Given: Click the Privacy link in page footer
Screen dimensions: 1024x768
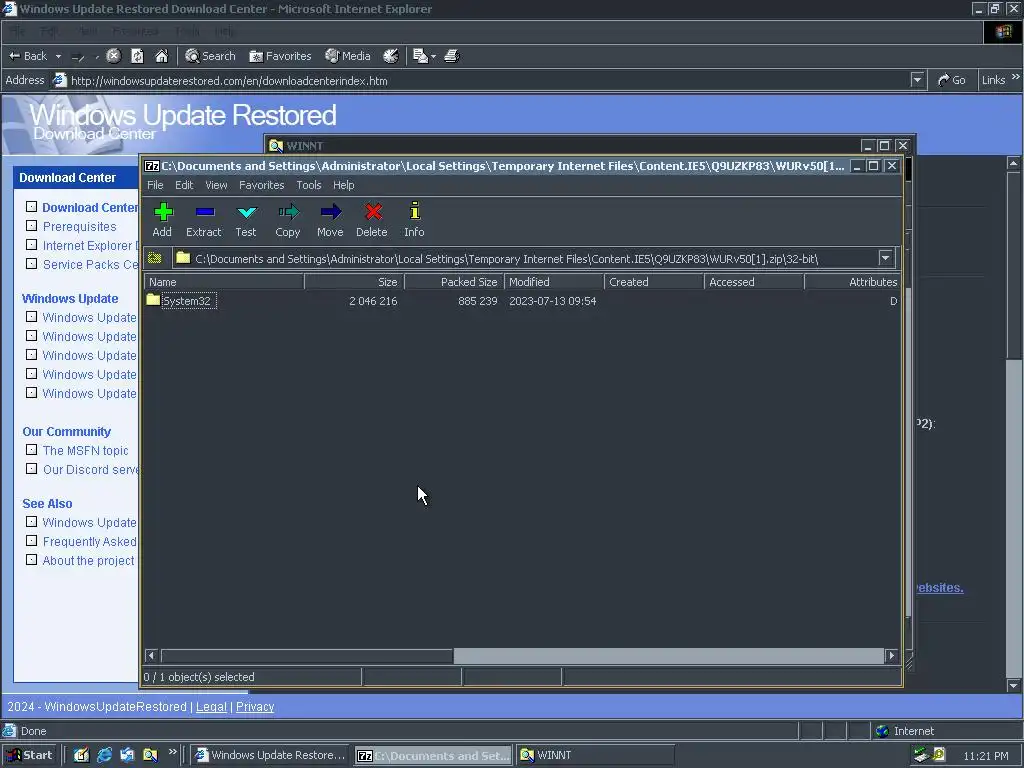Looking at the screenshot, I should (x=255, y=707).
